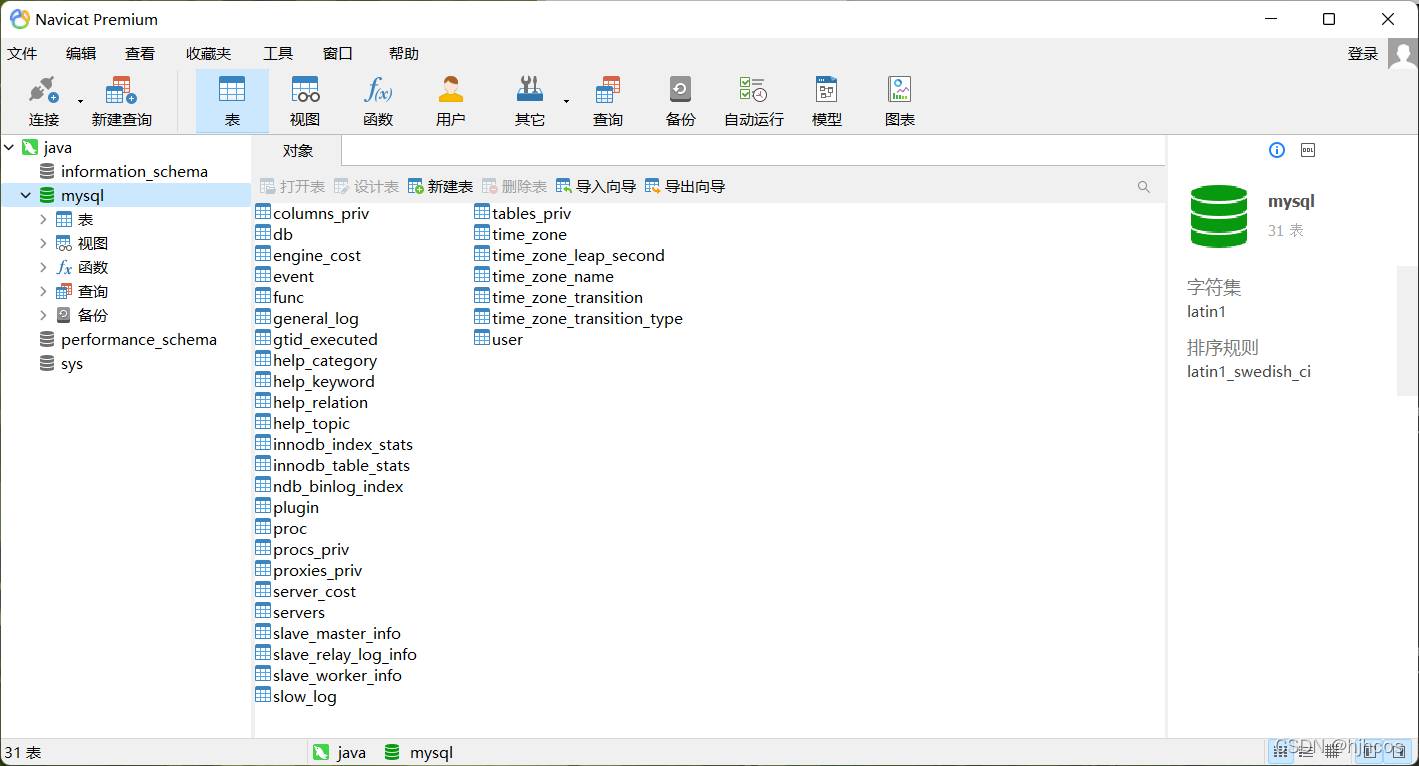The image size is (1419, 766).
Task: Click the Connection plug icon in toolbar
Action: (x=44, y=91)
